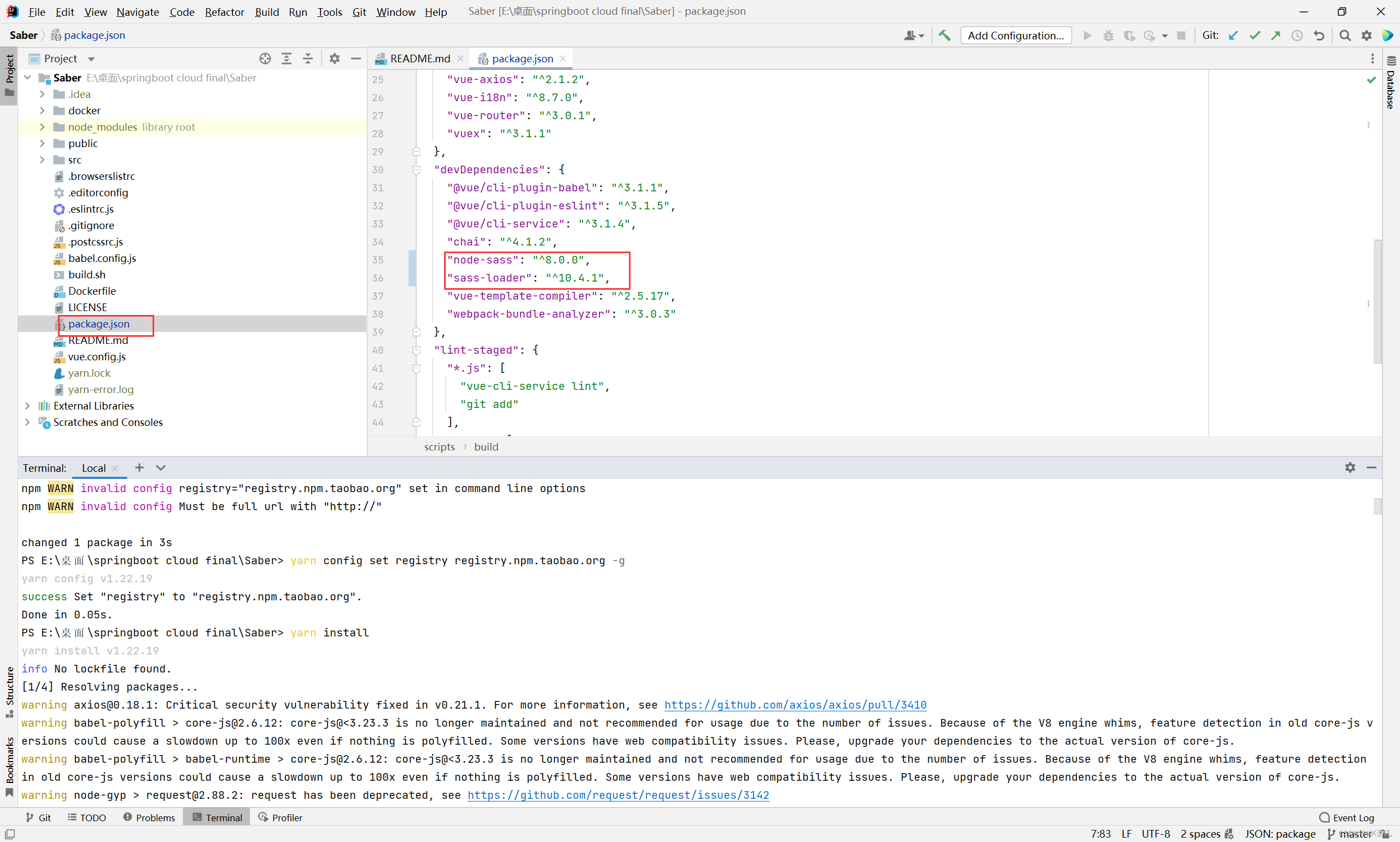Click Collapse All icon in Project panel
The height and width of the screenshot is (842, 1400).
[307, 59]
